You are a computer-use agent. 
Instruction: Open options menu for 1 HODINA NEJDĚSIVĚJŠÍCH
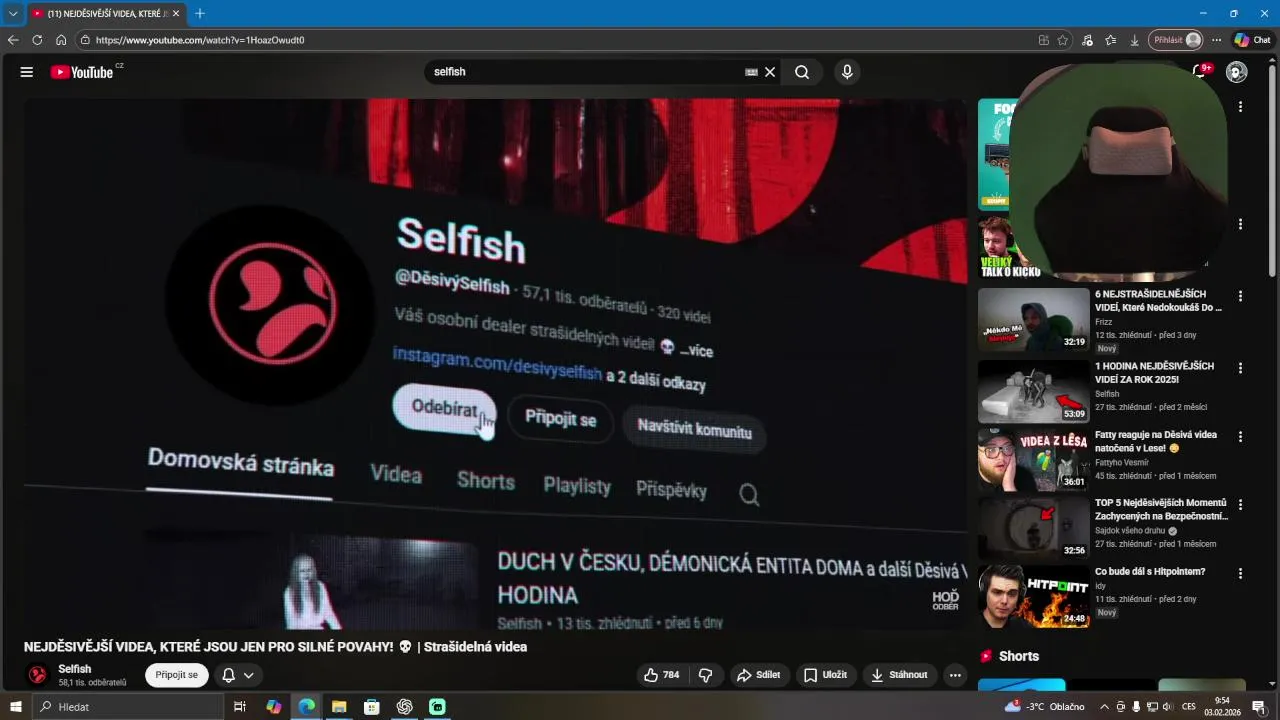pyautogui.click(x=1240, y=368)
